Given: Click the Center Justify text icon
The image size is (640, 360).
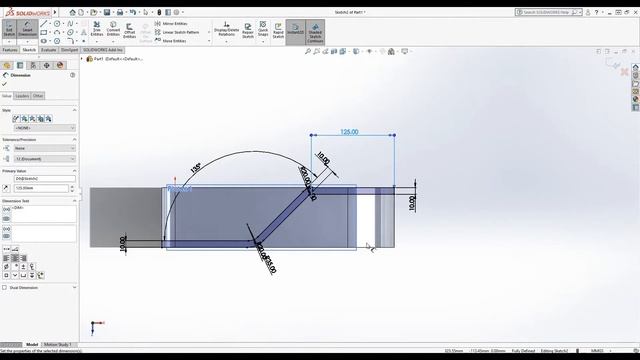Looking at the screenshot, I should click(15, 258).
